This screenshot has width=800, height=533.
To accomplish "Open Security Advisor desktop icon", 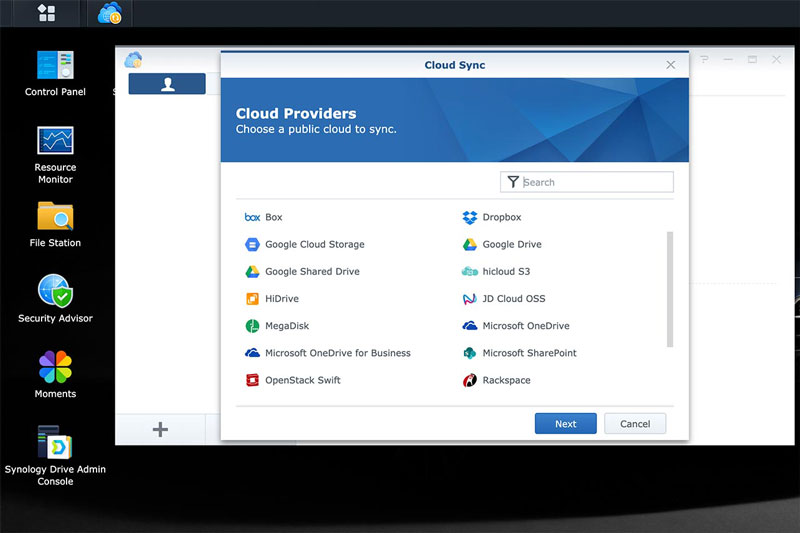I will pyautogui.click(x=55, y=291).
